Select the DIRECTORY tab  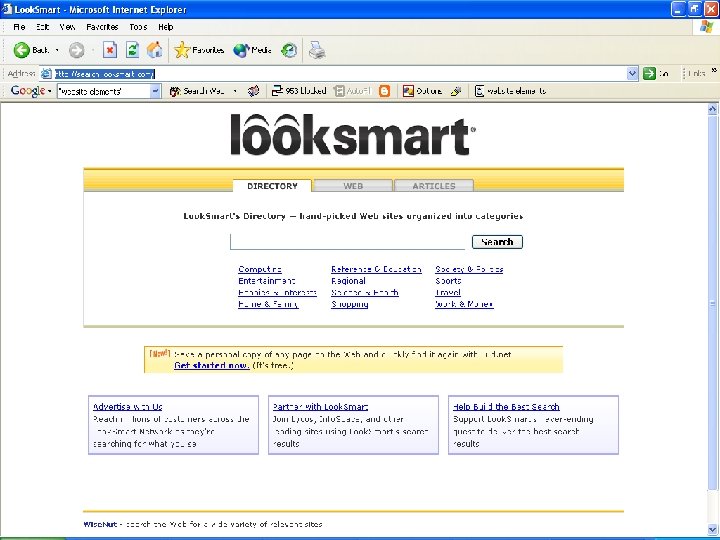(x=272, y=186)
